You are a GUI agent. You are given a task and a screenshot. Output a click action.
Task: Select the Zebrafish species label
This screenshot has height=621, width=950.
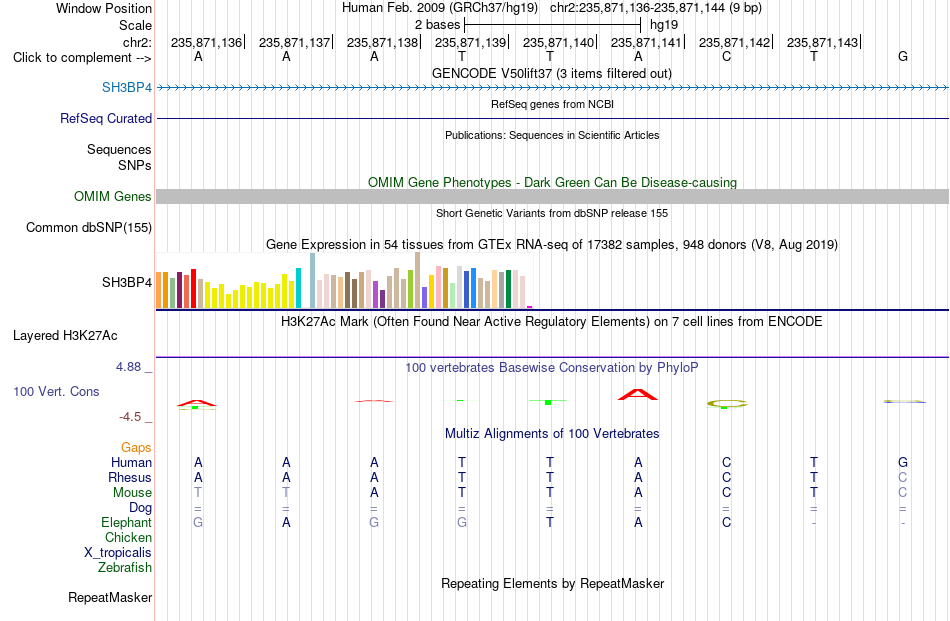(125, 568)
